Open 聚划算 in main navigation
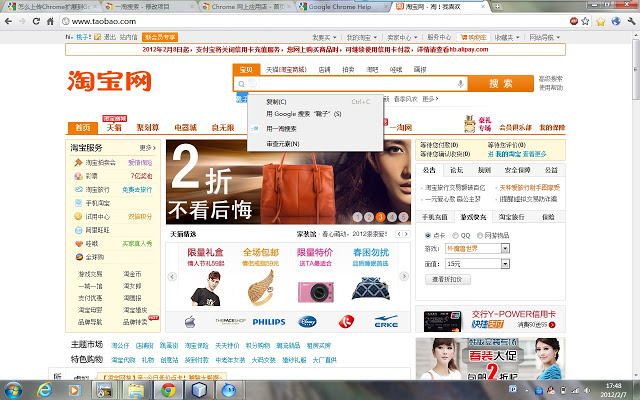The height and width of the screenshot is (400, 640). [147, 128]
